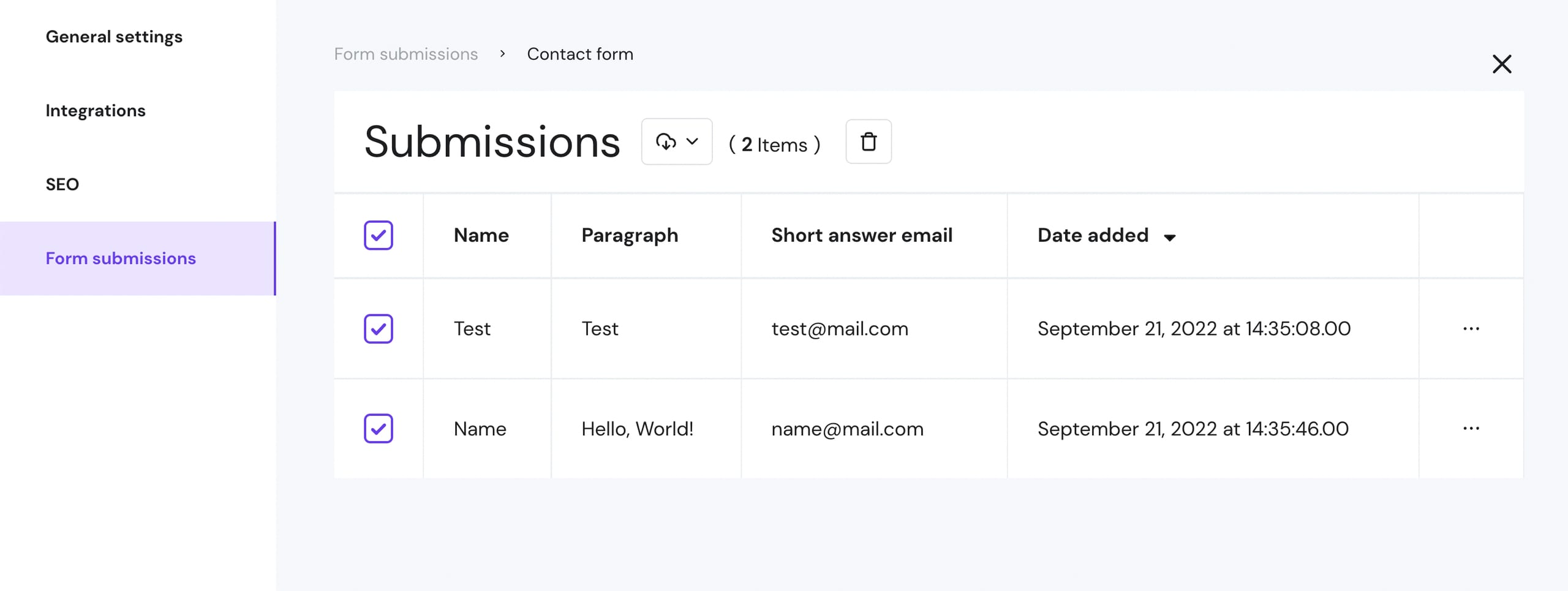Open the three-dot menu for name@mail.com row
This screenshot has width=1568, height=591.
pyautogui.click(x=1471, y=429)
